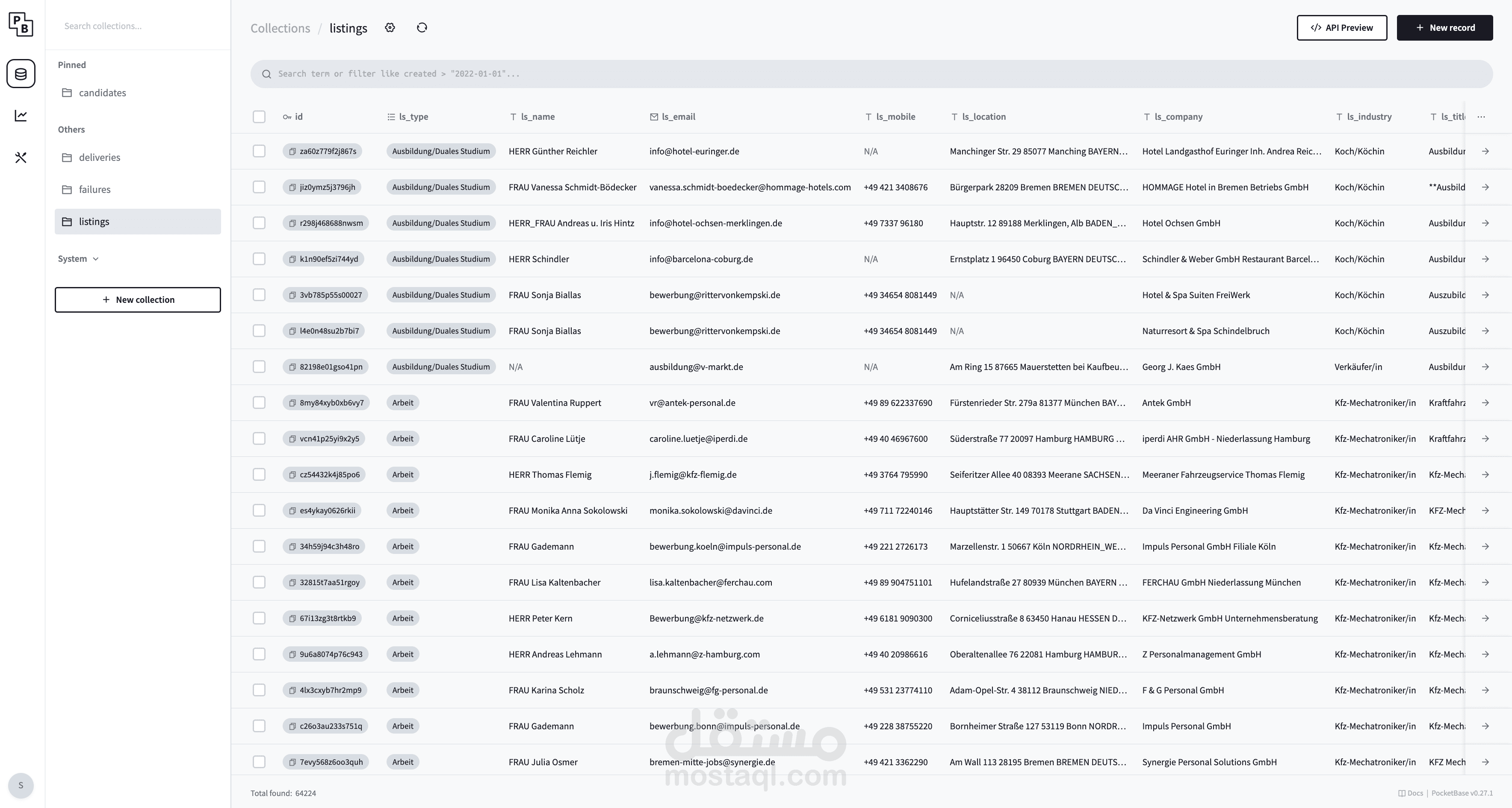Screen dimensions: 1512x808
Task: Open the user avatar S menu
Action: coord(21,785)
